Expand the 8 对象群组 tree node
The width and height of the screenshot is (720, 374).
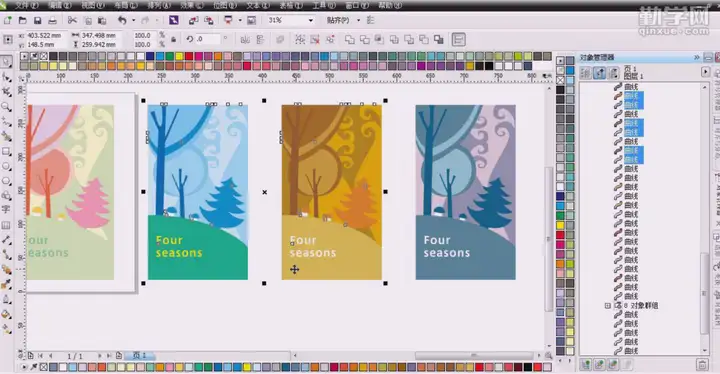[608, 306]
